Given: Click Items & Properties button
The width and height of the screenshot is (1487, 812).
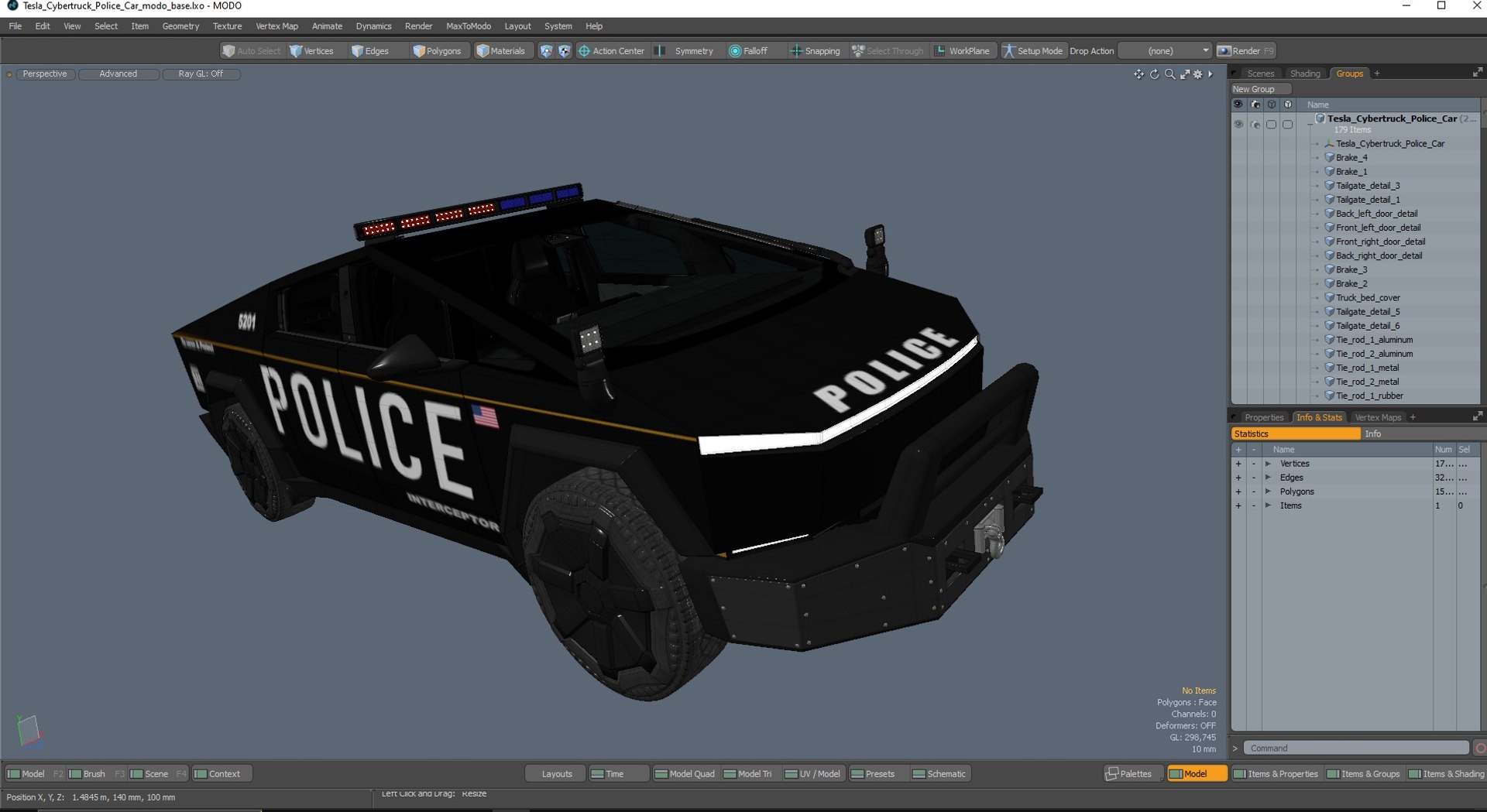Looking at the screenshot, I should [x=1276, y=773].
